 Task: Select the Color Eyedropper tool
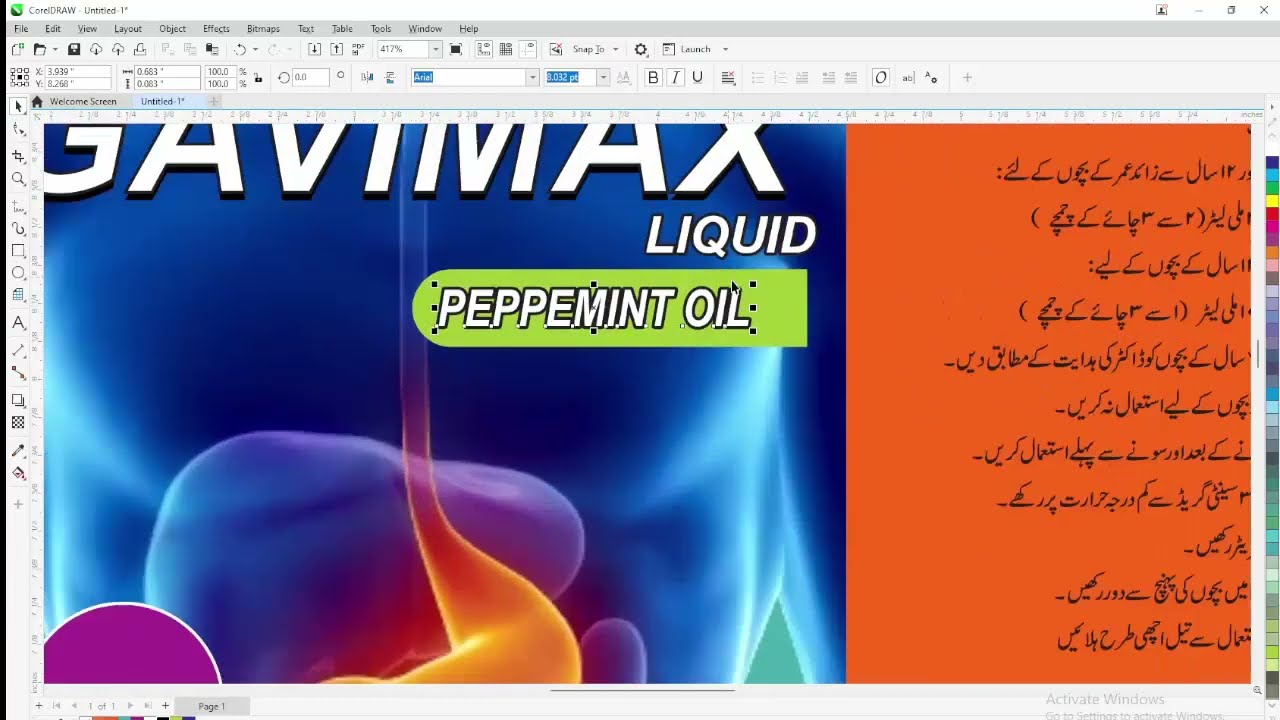coord(18,451)
